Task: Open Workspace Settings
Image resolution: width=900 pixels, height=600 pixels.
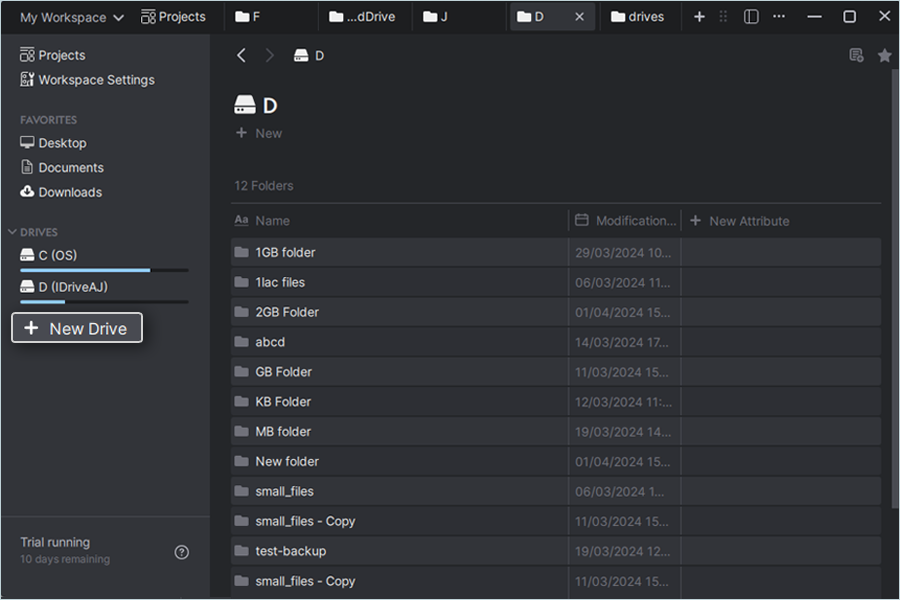Action: coord(87,80)
